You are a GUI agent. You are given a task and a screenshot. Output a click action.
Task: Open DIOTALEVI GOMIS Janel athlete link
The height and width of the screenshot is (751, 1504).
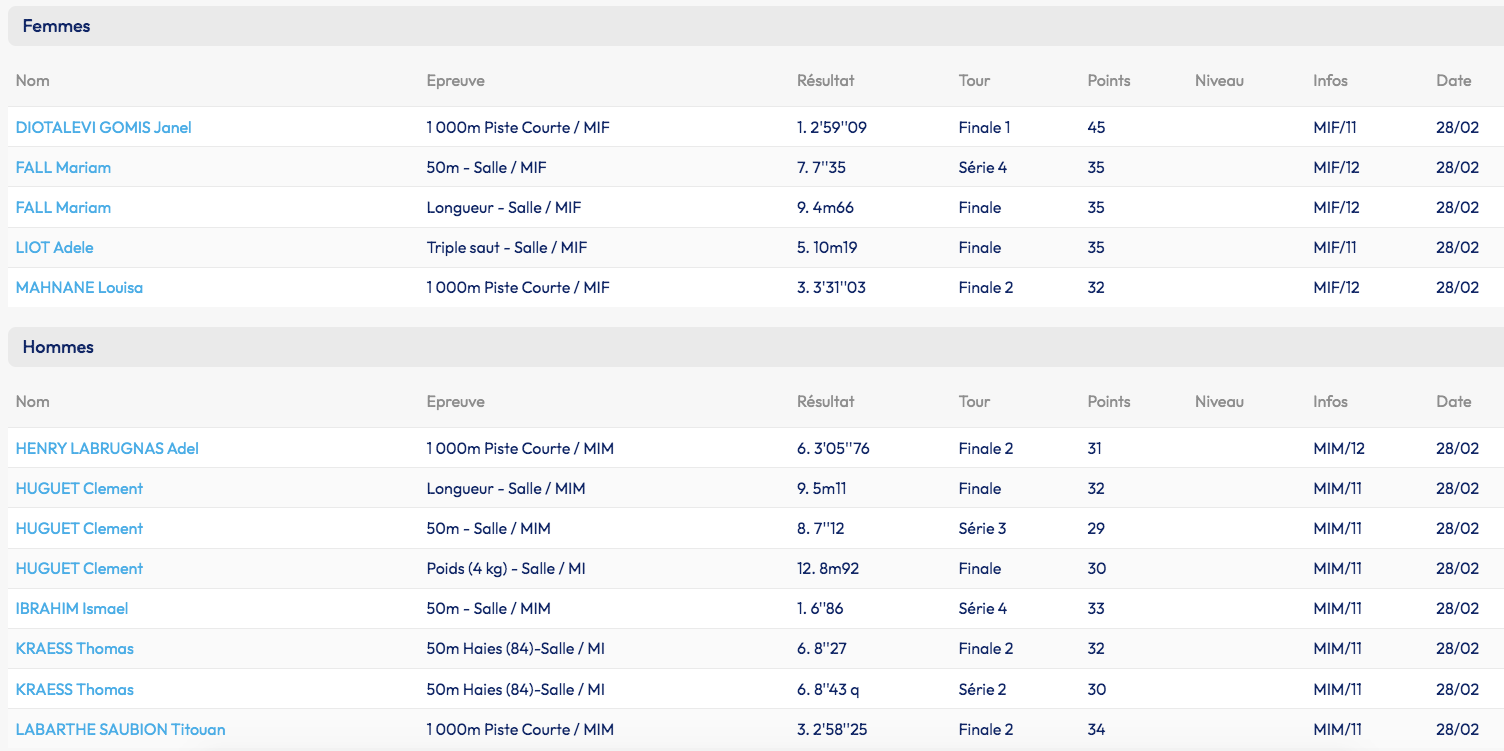(103, 127)
